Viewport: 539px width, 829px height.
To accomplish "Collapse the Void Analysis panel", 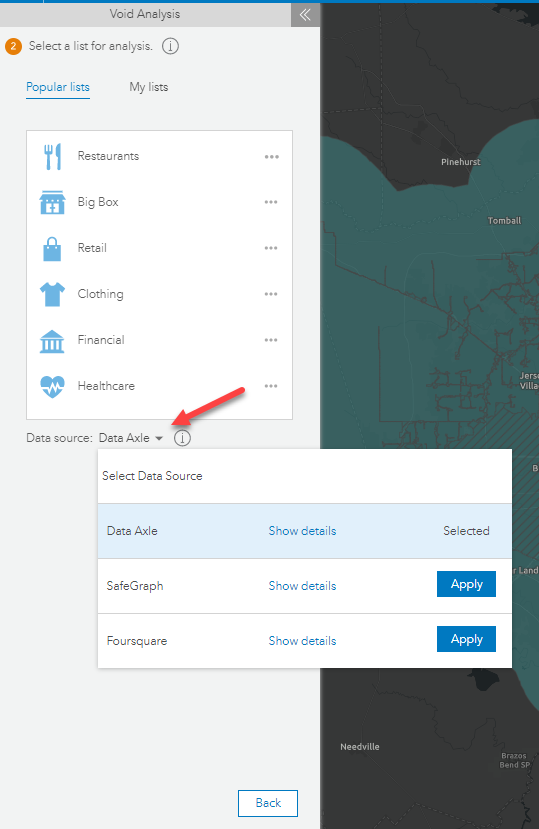I will click(x=305, y=14).
